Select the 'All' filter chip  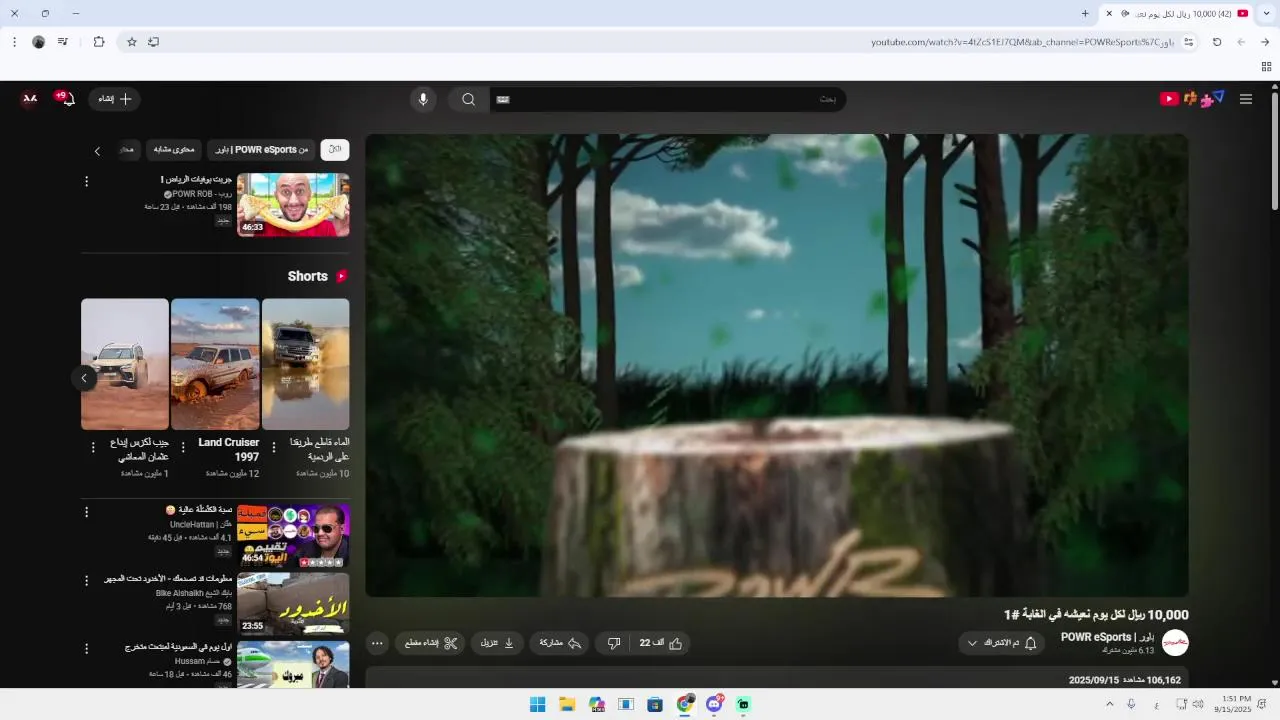[x=335, y=149]
